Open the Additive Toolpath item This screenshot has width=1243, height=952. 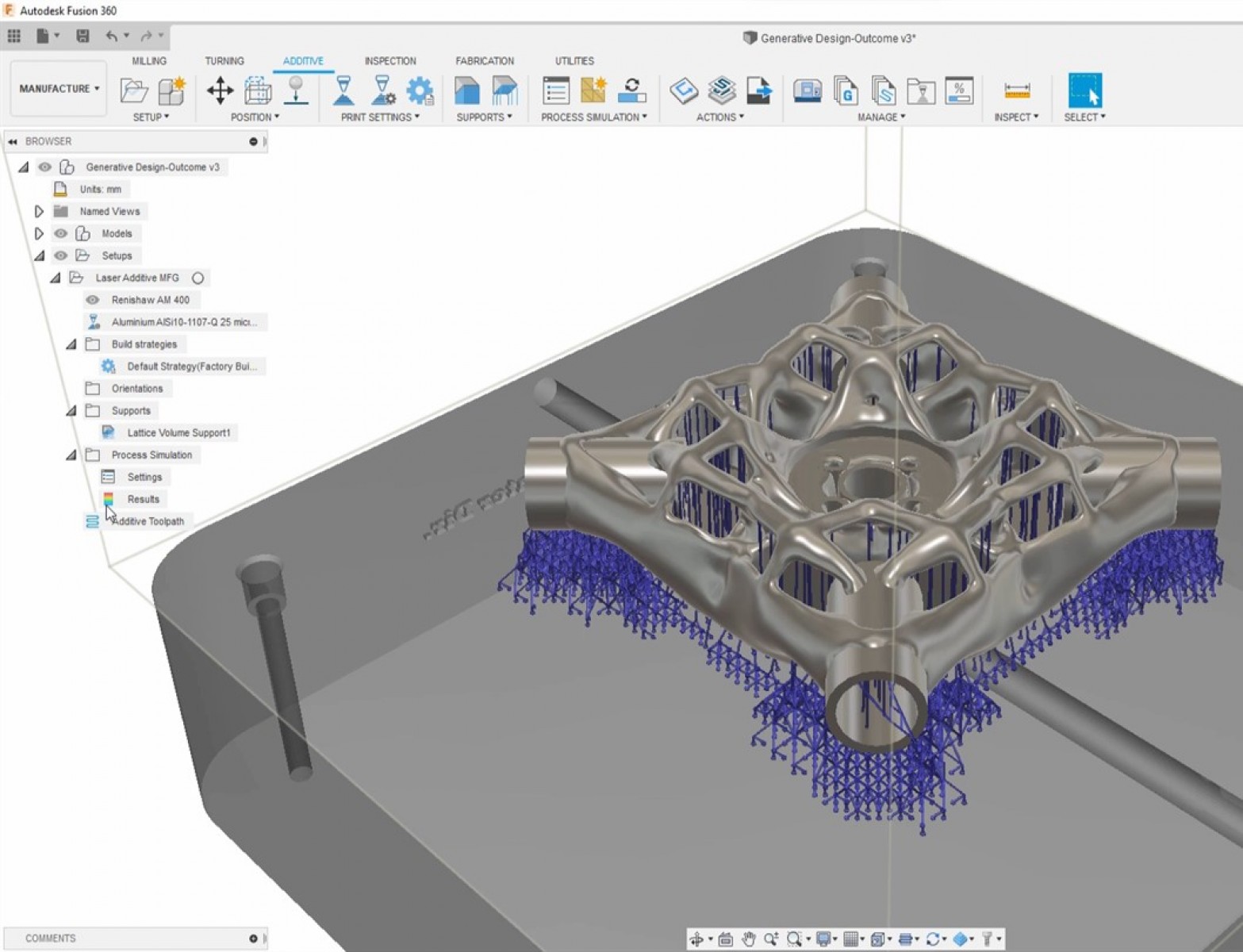pos(148,521)
